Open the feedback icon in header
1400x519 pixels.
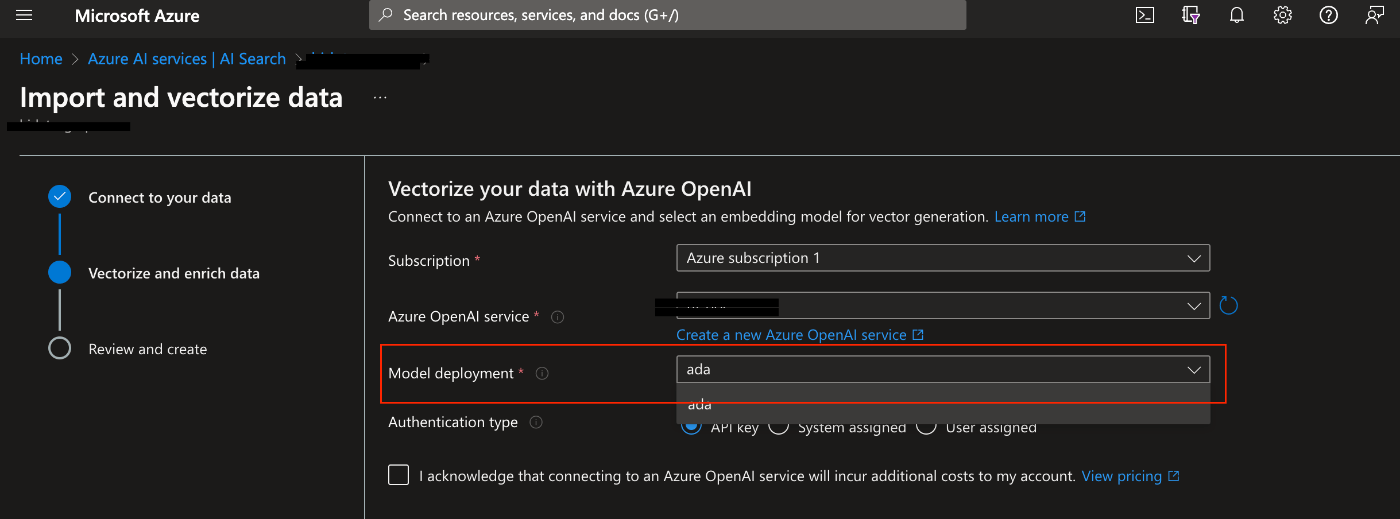(1375, 15)
